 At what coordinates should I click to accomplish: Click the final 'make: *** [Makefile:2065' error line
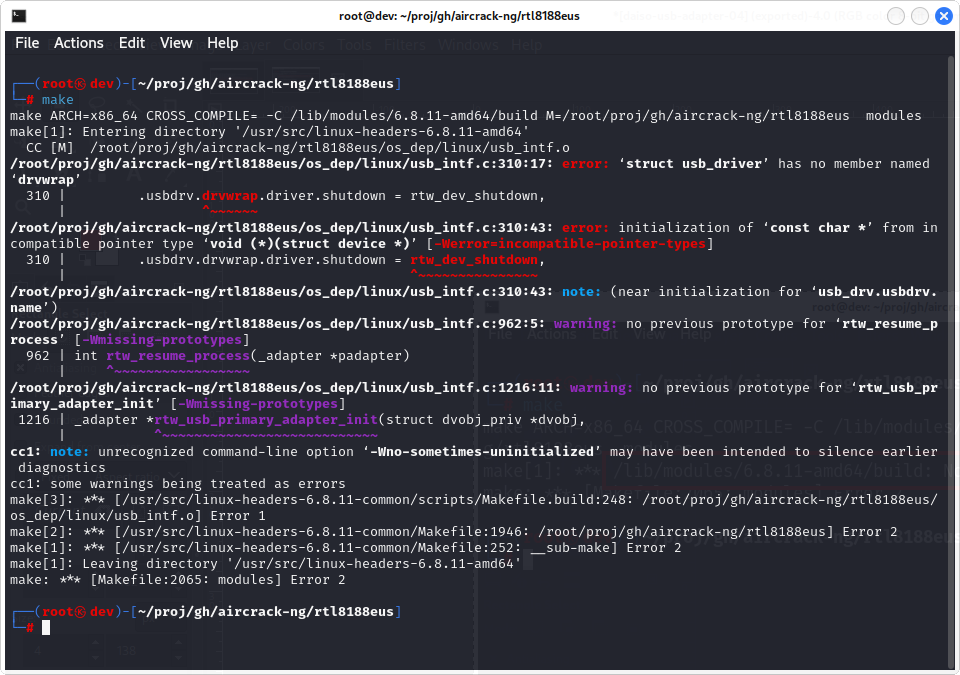coord(178,580)
